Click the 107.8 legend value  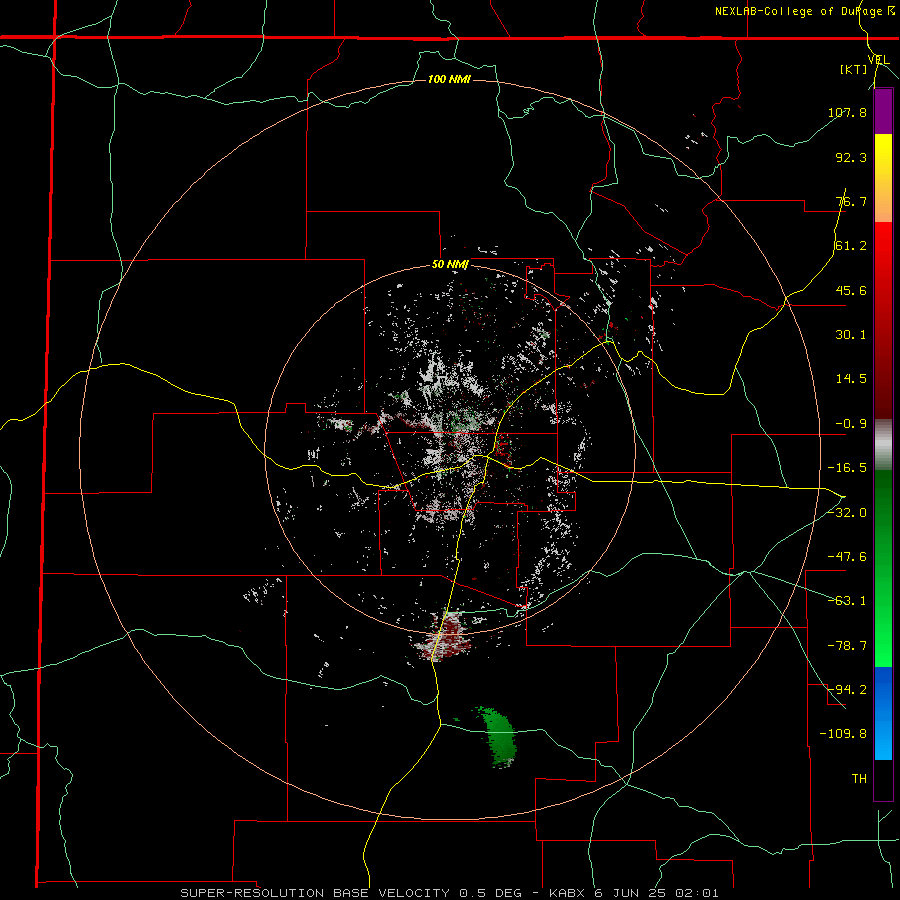pyautogui.click(x=847, y=112)
